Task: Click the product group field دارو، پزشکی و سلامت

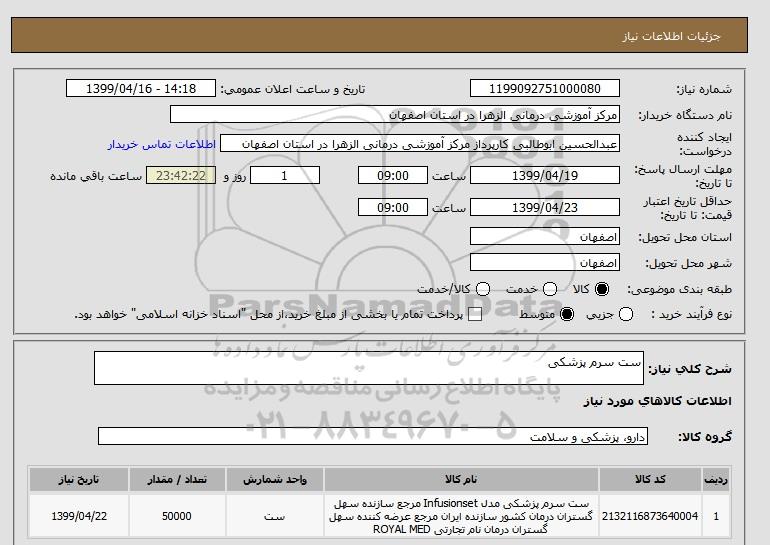Action: click(x=373, y=436)
